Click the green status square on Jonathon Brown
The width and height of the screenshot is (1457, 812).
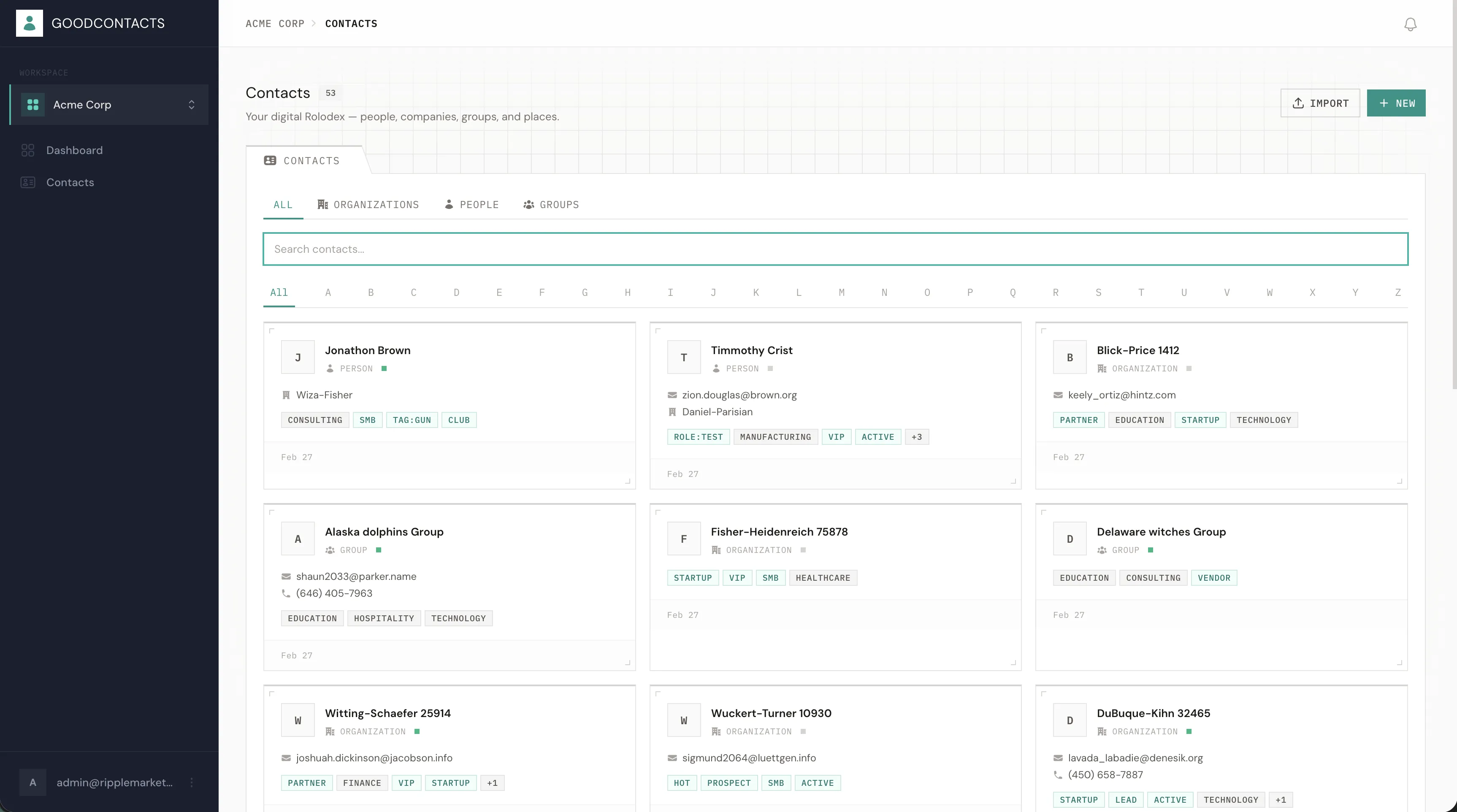pos(385,368)
